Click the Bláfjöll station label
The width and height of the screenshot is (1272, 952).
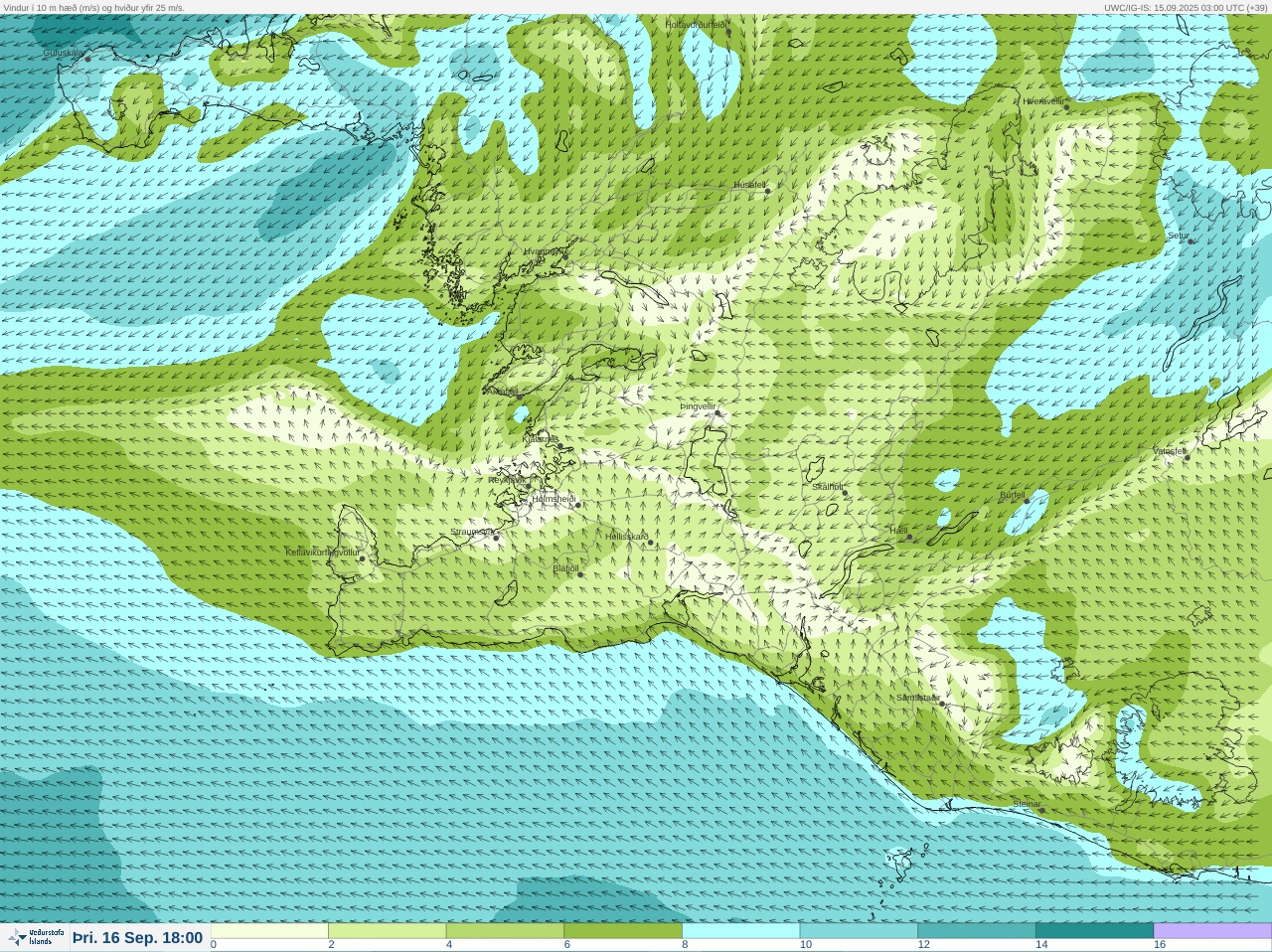[x=565, y=568]
